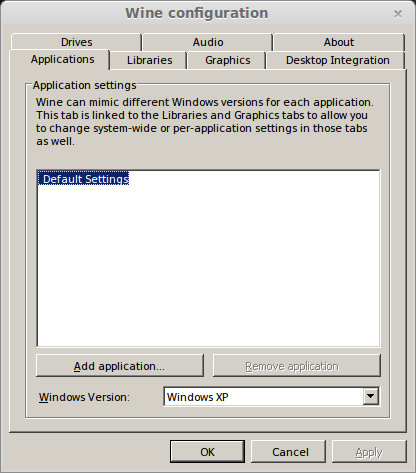Click the greyed-out Remove application button
Screen dimensions: 416x473
click(x=297, y=366)
